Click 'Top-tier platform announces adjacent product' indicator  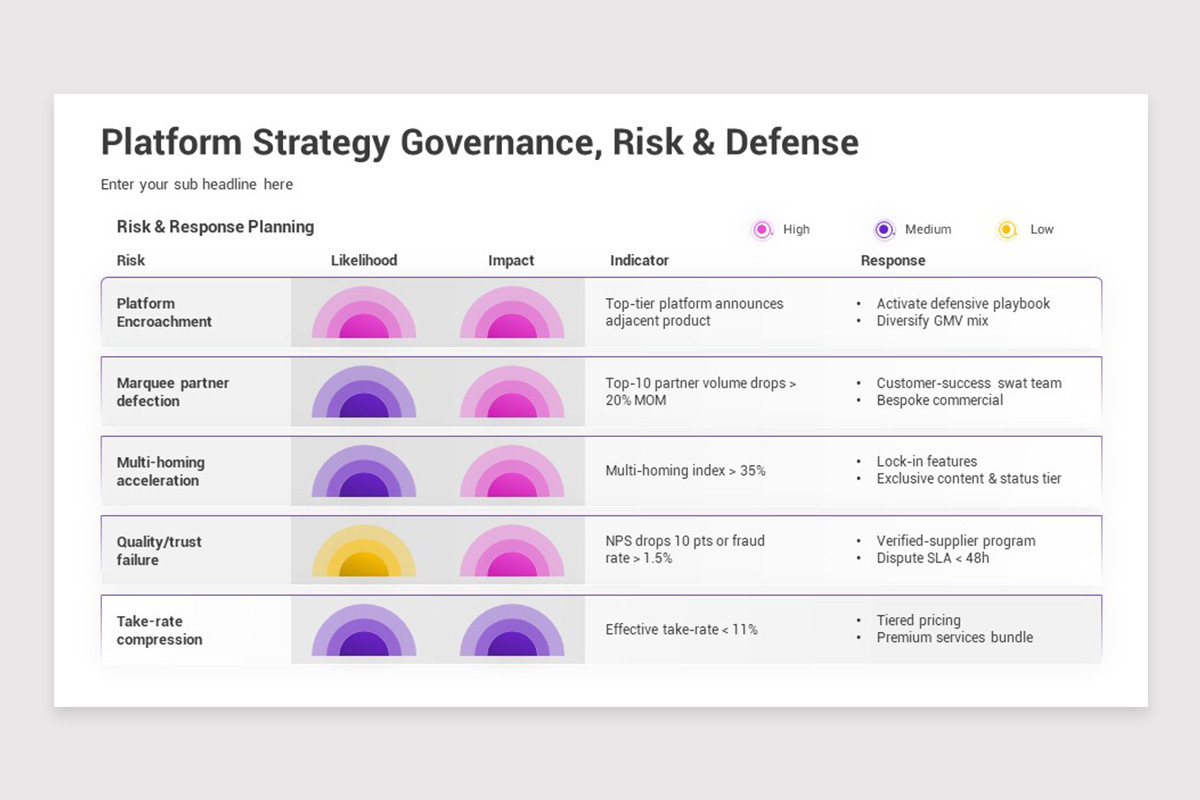pos(695,312)
